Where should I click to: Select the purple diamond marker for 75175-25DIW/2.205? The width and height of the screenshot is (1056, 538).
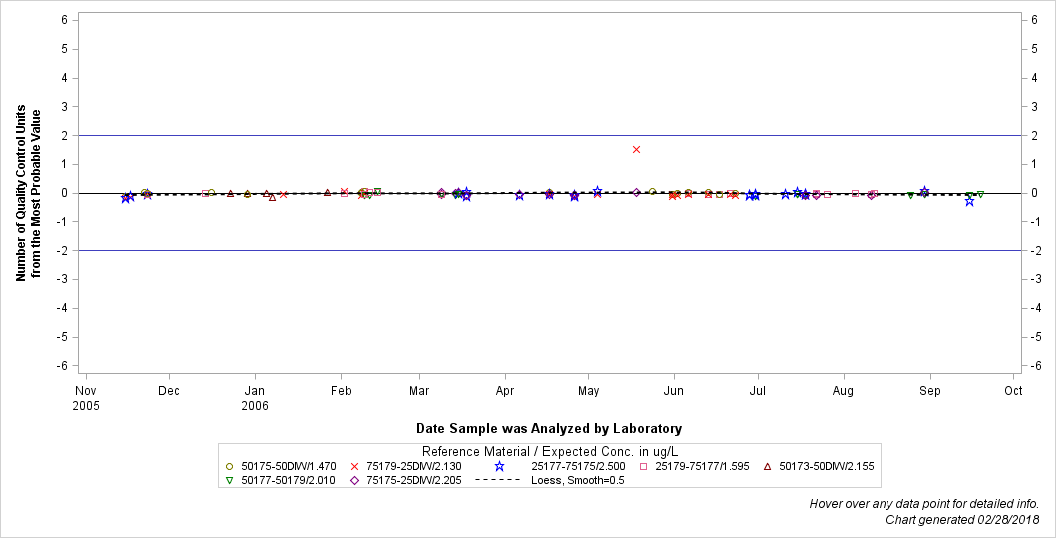point(354,481)
